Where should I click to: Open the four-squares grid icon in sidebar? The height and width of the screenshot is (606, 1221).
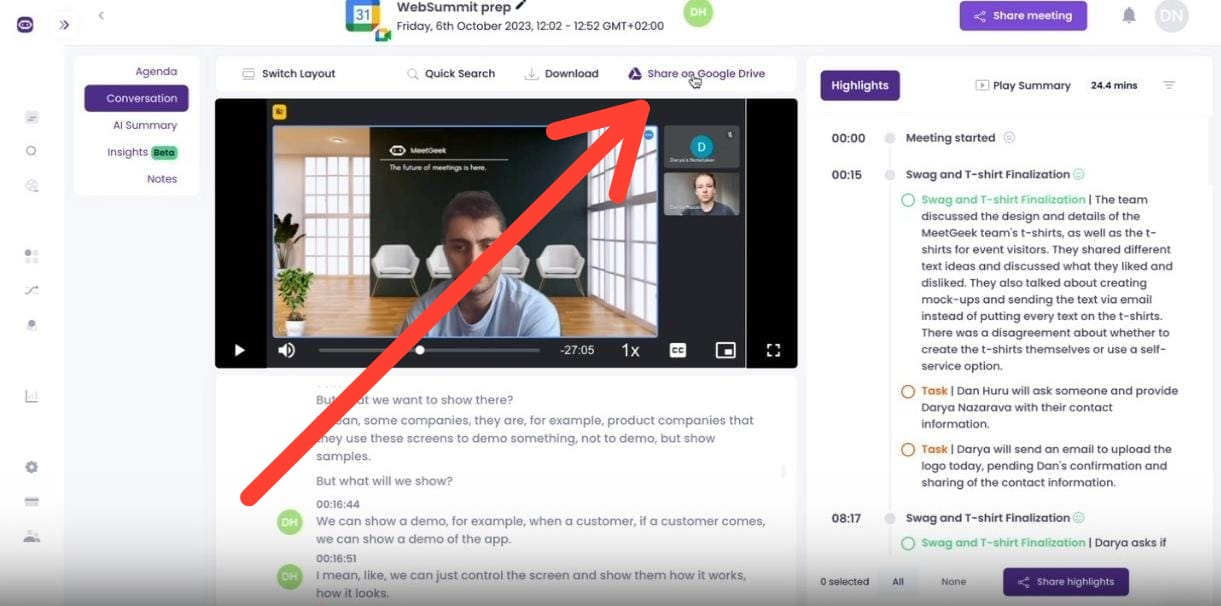(x=31, y=256)
